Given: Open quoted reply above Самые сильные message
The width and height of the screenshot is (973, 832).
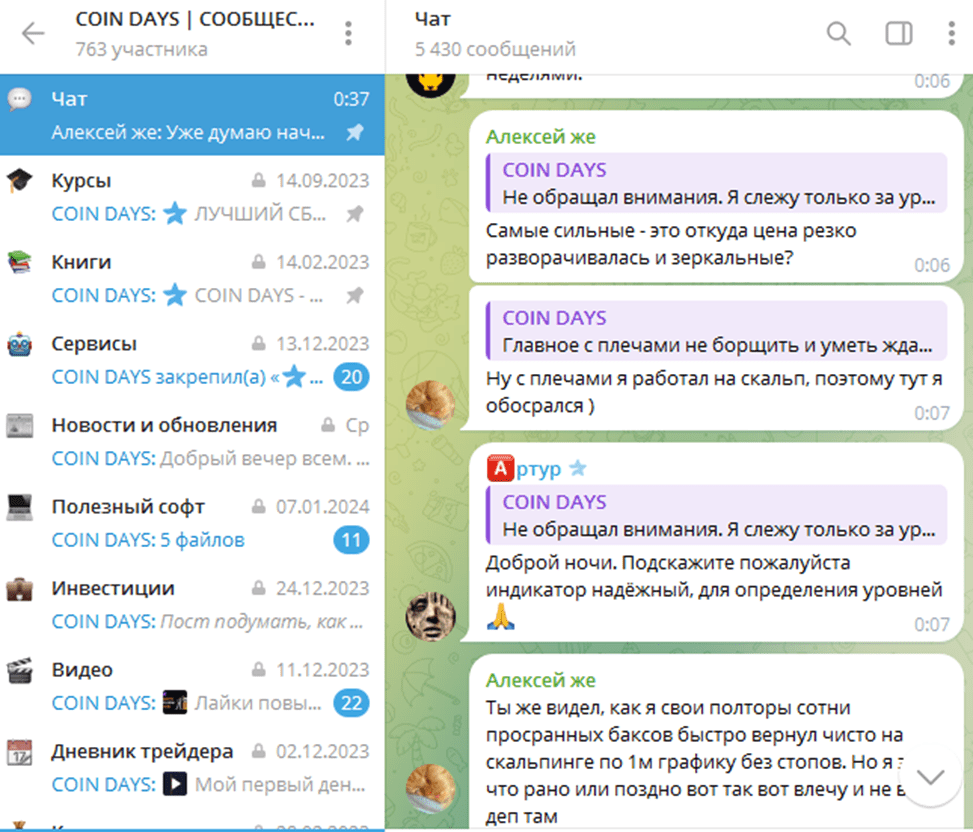Looking at the screenshot, I should (x=717, y=184).
